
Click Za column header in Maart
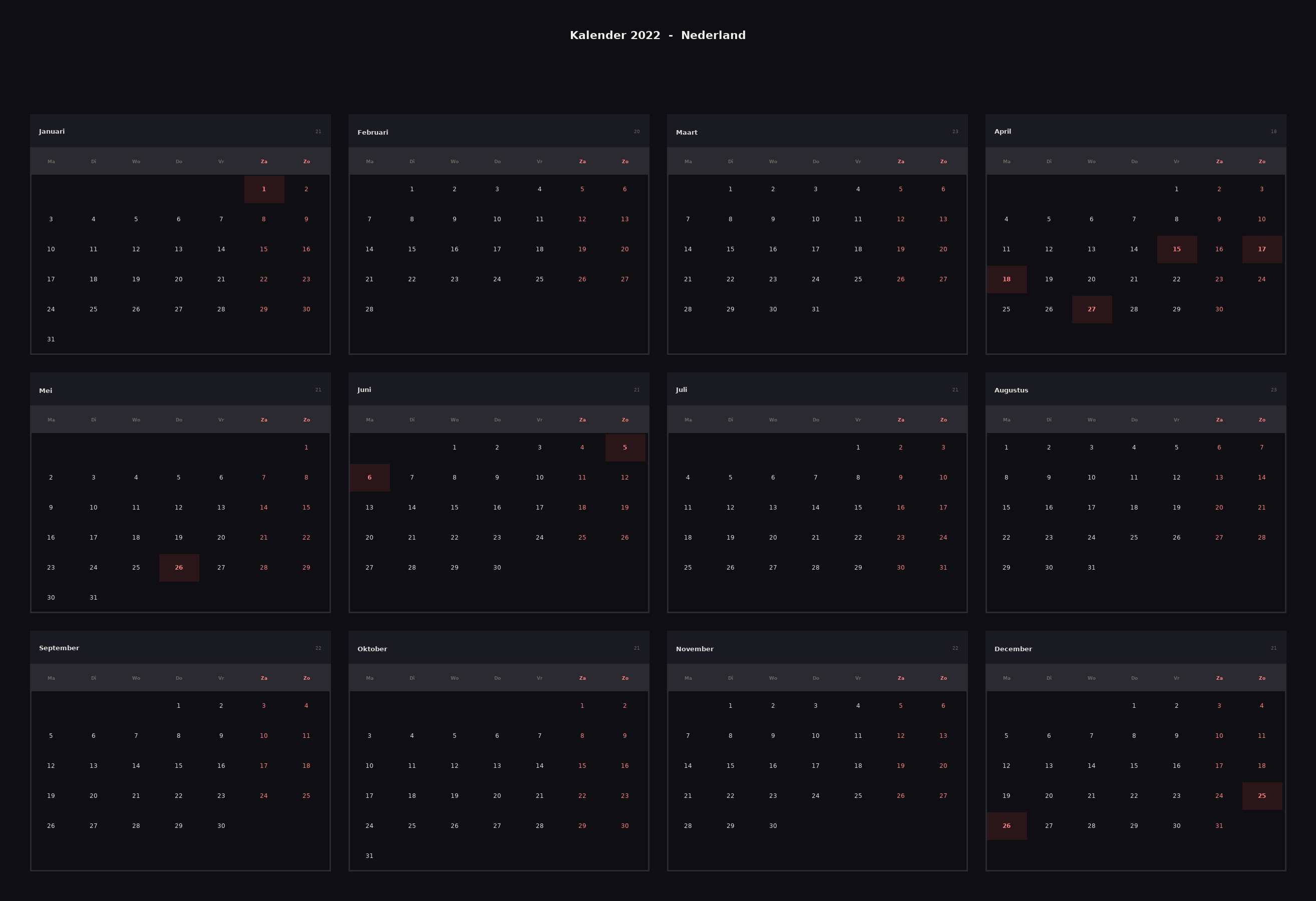900,161
